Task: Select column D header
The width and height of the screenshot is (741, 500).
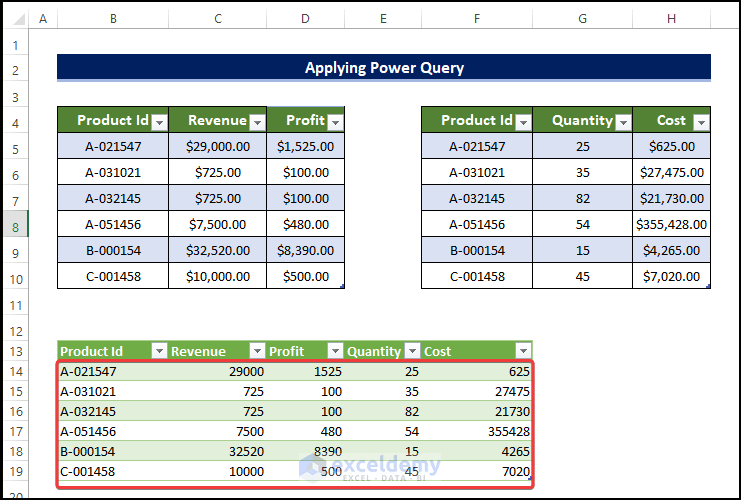Action: 305,18
